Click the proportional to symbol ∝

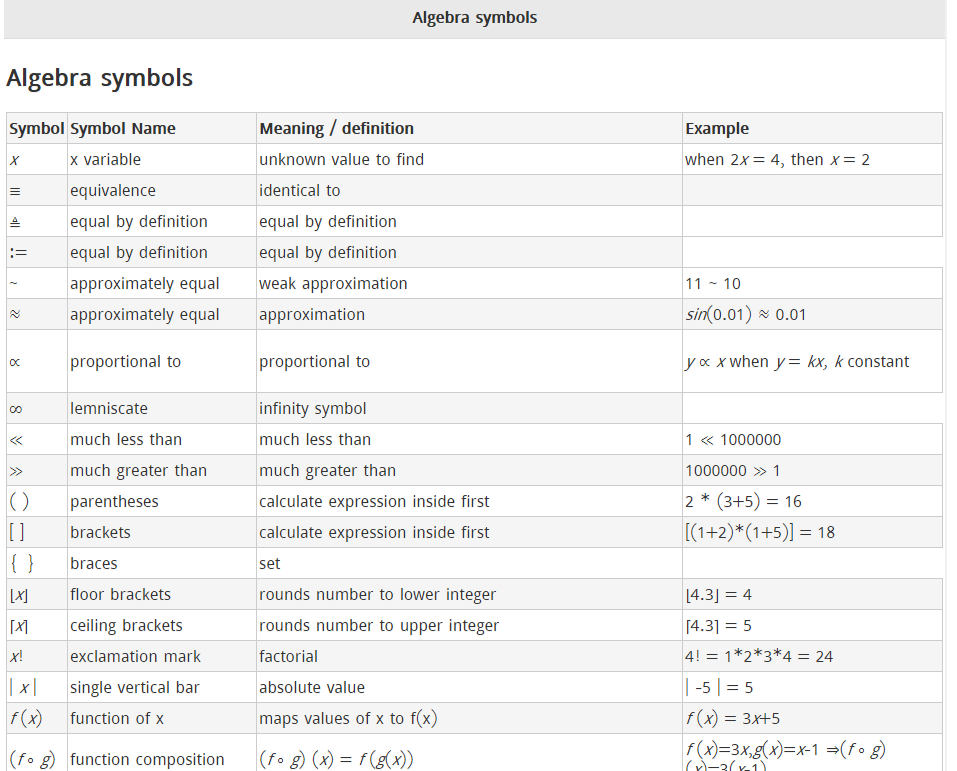click(14, 362)
